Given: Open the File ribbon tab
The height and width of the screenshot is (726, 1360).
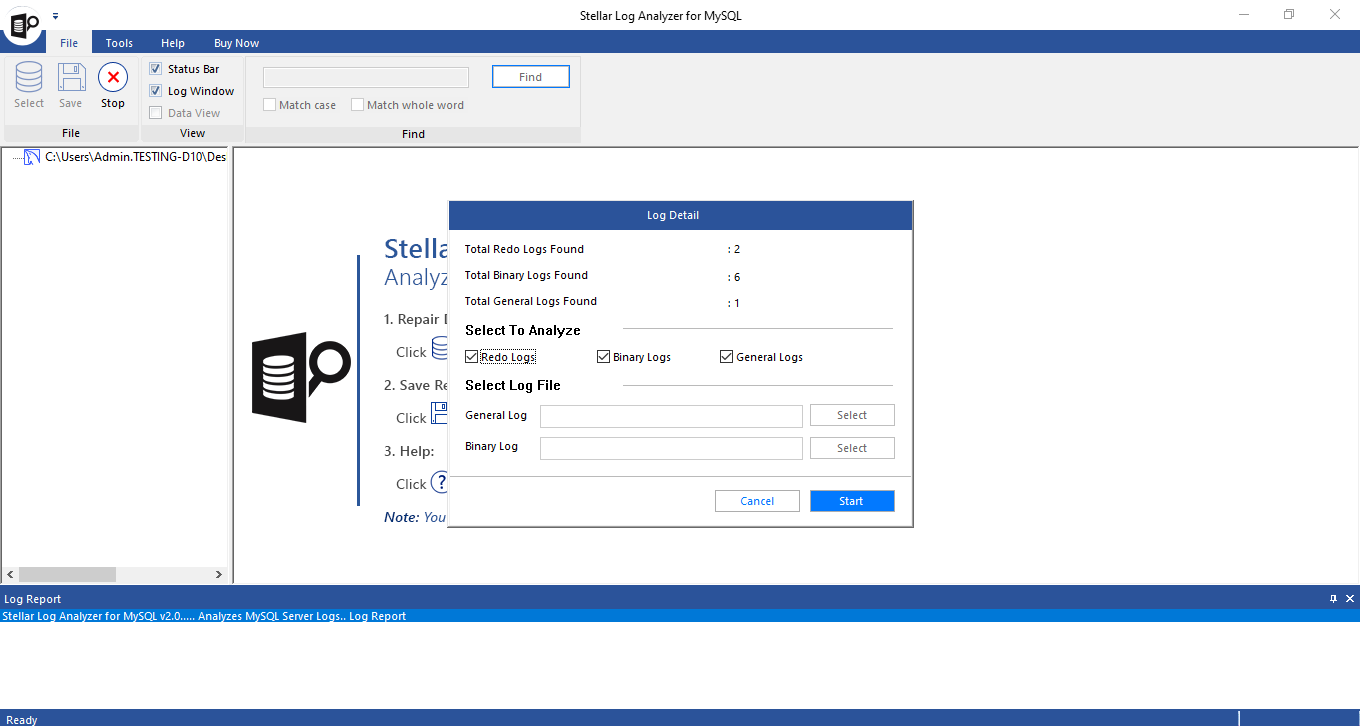Looking at the screenshot, I should click(x=69, y=43).
